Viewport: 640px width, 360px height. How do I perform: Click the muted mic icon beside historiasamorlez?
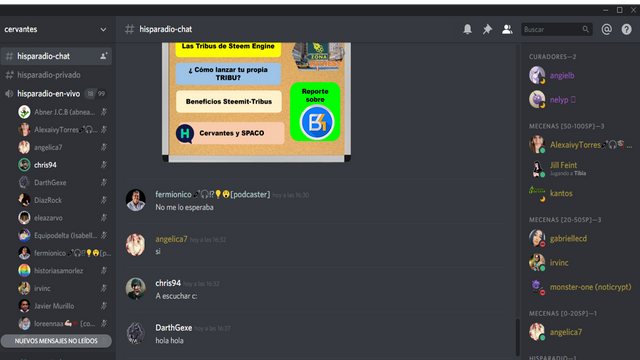pyautogui.click(x=104, y=270)
